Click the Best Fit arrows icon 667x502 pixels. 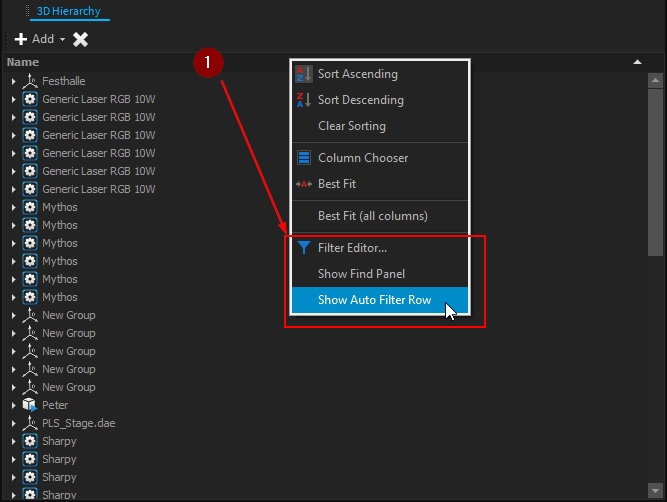pyautogui.click(x=304, y=184)
